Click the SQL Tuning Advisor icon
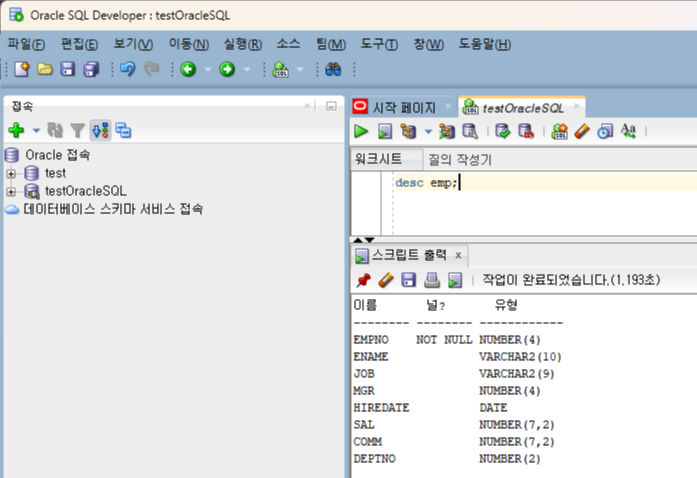 (x=470, y=131)
